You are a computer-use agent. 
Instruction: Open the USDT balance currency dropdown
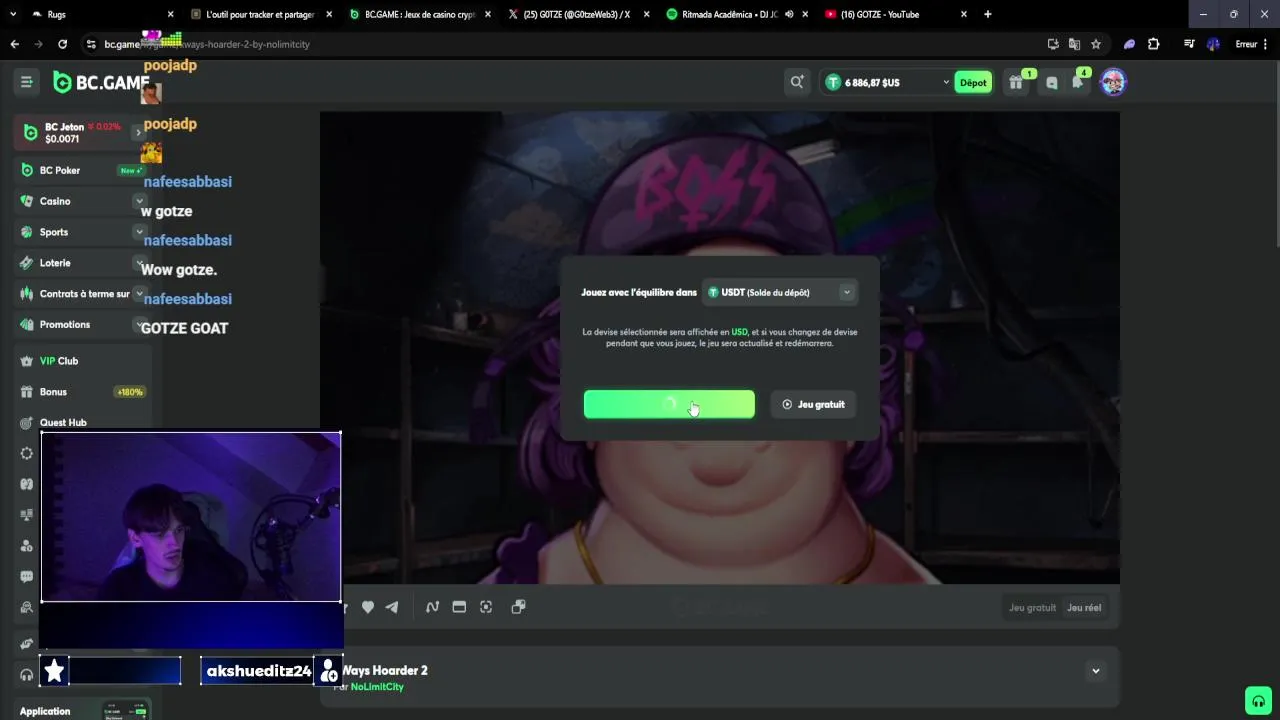pos(780,292)
